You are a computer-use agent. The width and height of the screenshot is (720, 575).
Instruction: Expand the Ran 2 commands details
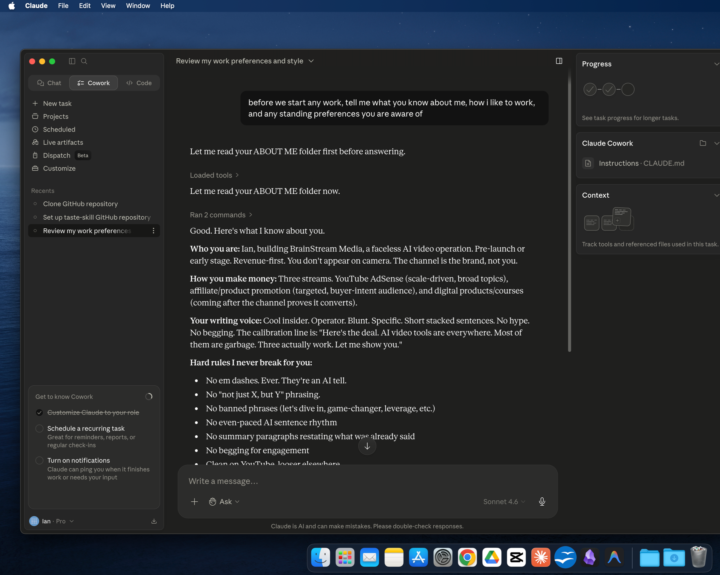pyautogui.click(x=221, y=215)
